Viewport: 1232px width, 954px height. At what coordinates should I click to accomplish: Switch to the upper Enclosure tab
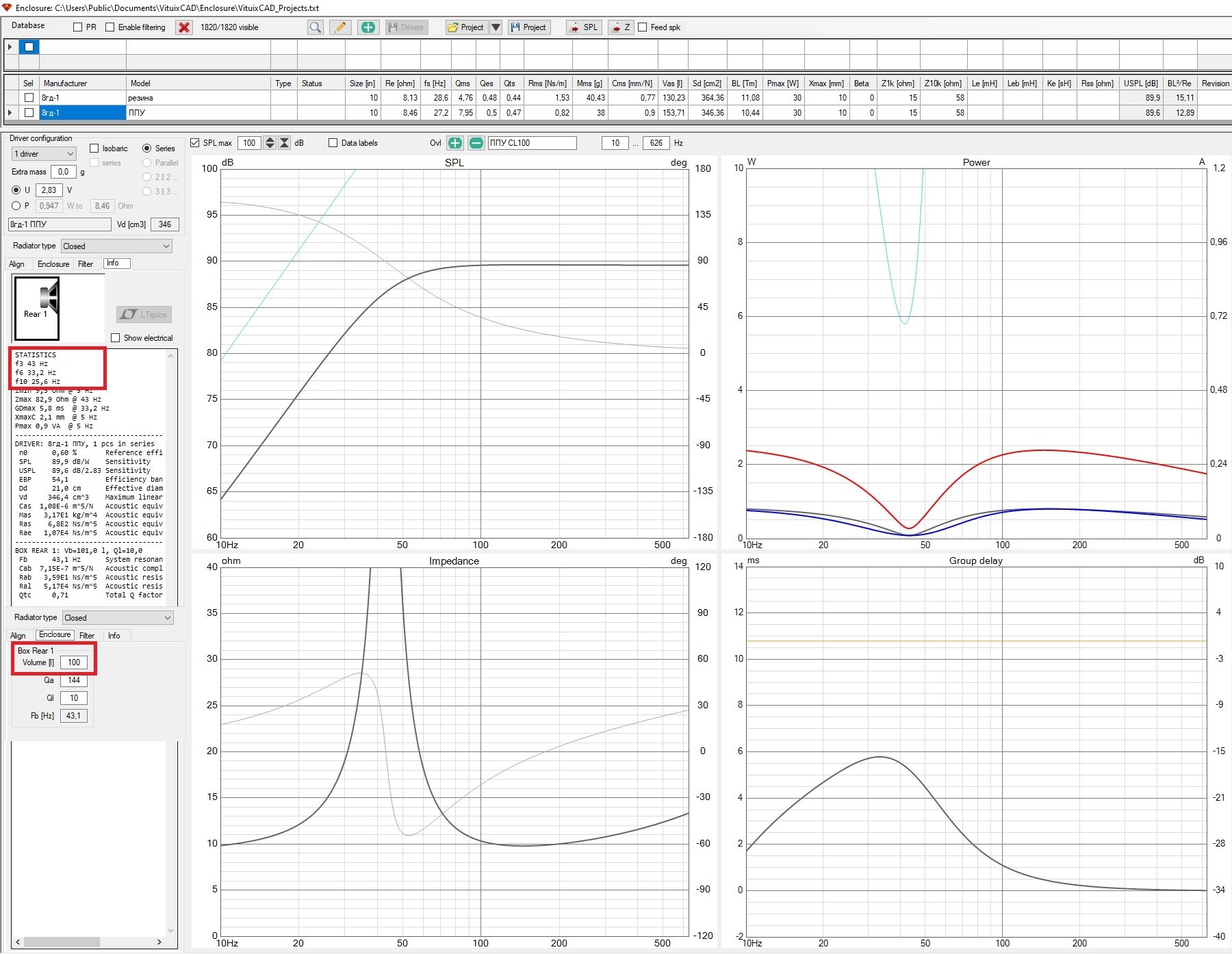coord(53,264)
